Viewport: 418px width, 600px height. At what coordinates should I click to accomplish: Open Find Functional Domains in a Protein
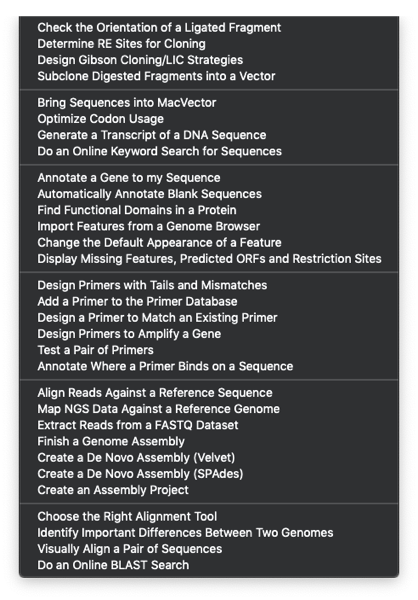tap(209, 210)
